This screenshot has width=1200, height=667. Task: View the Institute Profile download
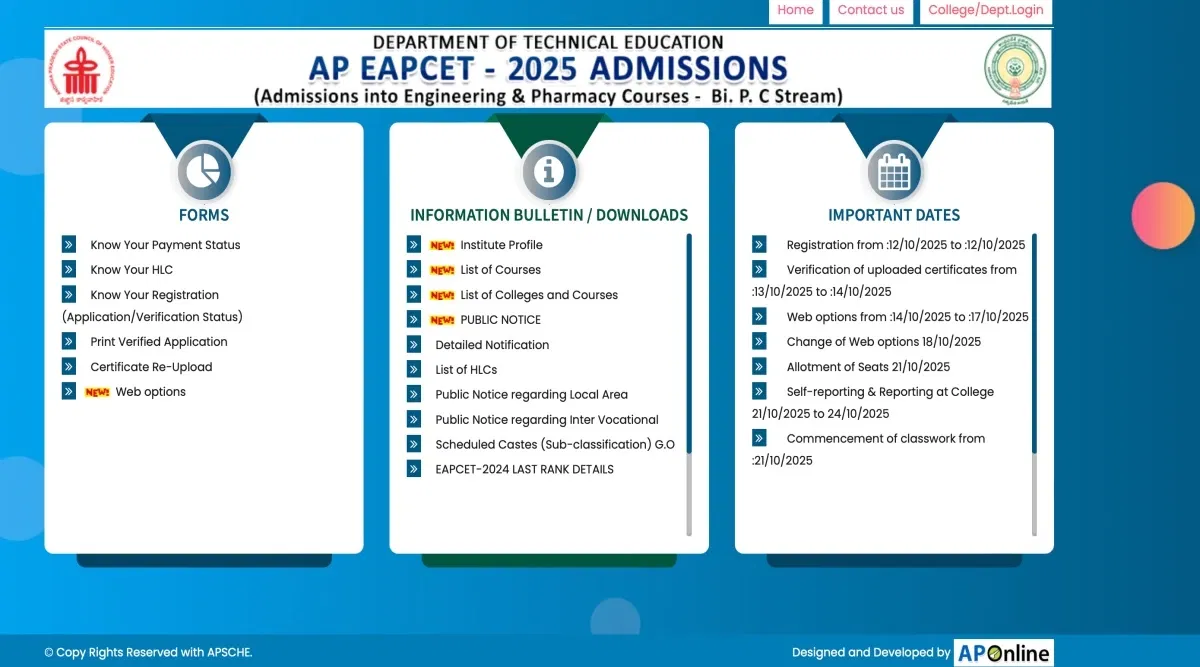click(x=501, y=245)
